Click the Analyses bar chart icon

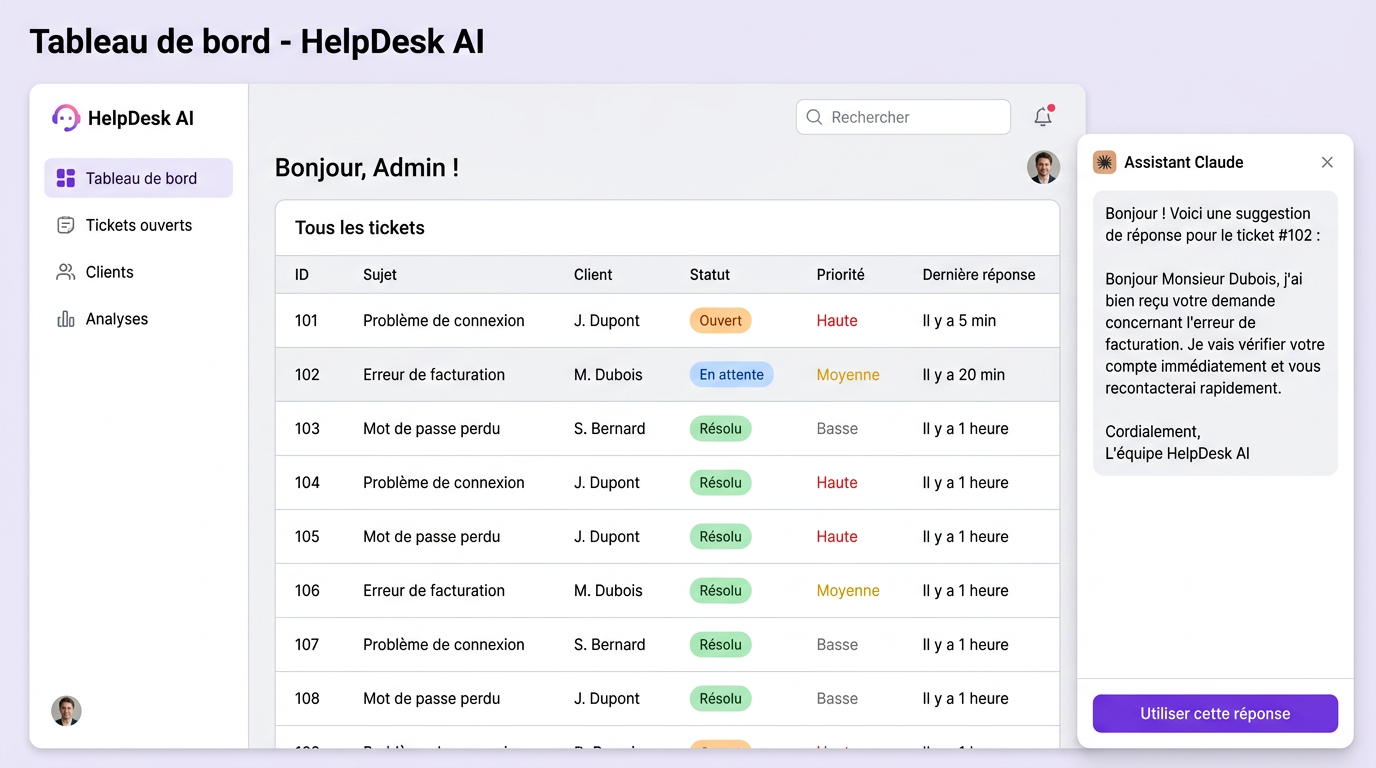coord(66,319)
